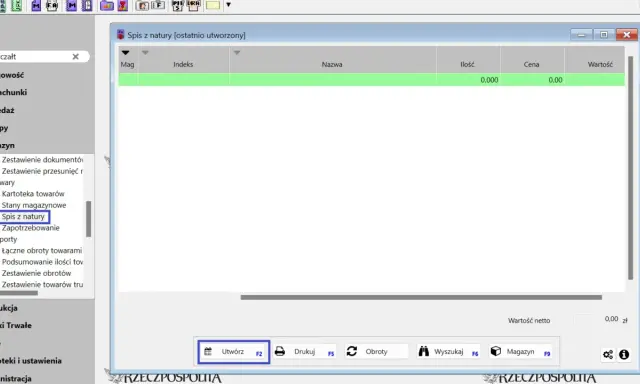
Task: Open Zestawienie towarów tru... report
Action: pos(42,285)
